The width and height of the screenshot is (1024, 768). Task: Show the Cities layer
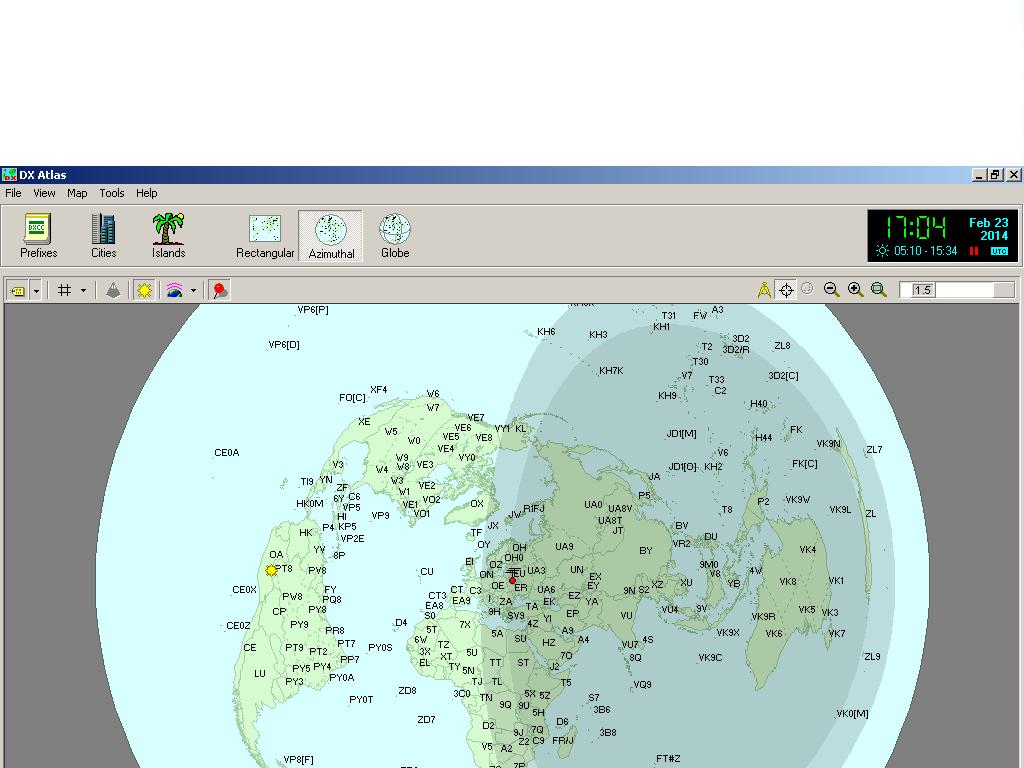click(104, 236)
